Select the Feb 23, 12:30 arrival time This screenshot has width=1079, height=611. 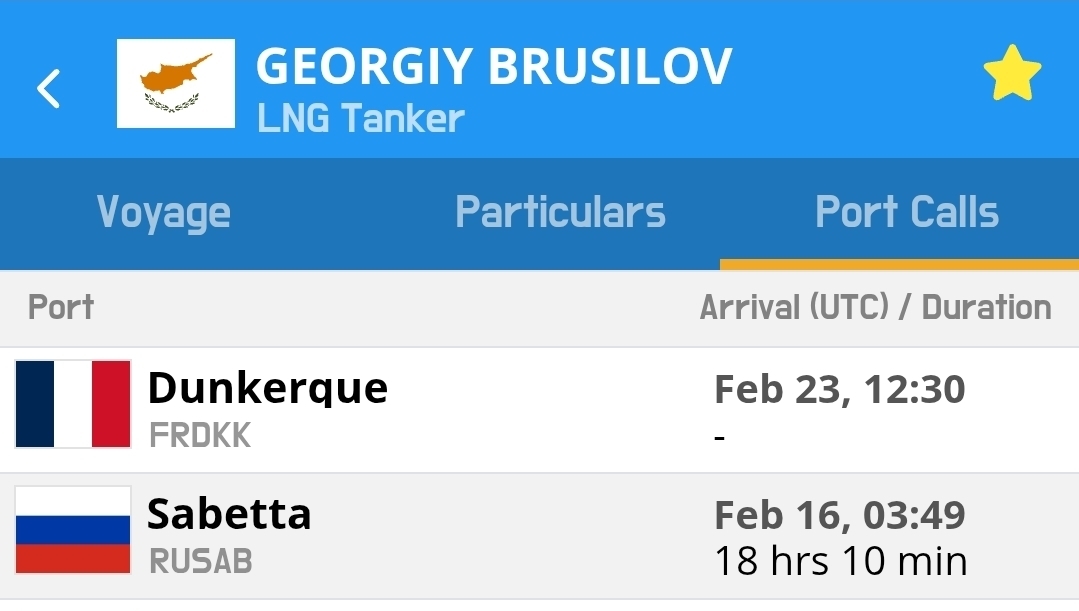tap(839, 389)
